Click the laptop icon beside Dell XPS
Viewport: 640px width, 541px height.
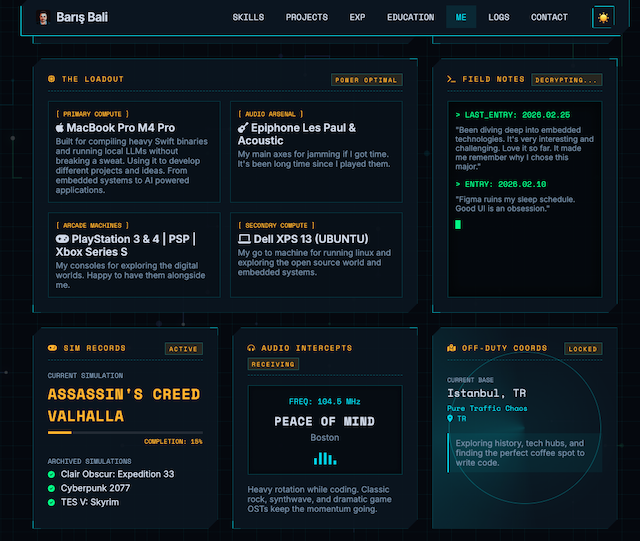(244, 239)
